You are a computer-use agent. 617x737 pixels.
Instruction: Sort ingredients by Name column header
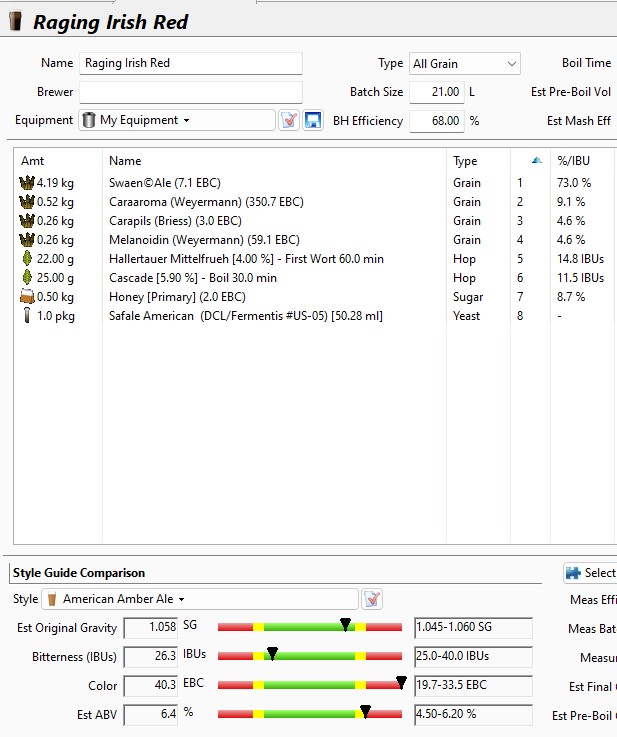pos(125,161)
